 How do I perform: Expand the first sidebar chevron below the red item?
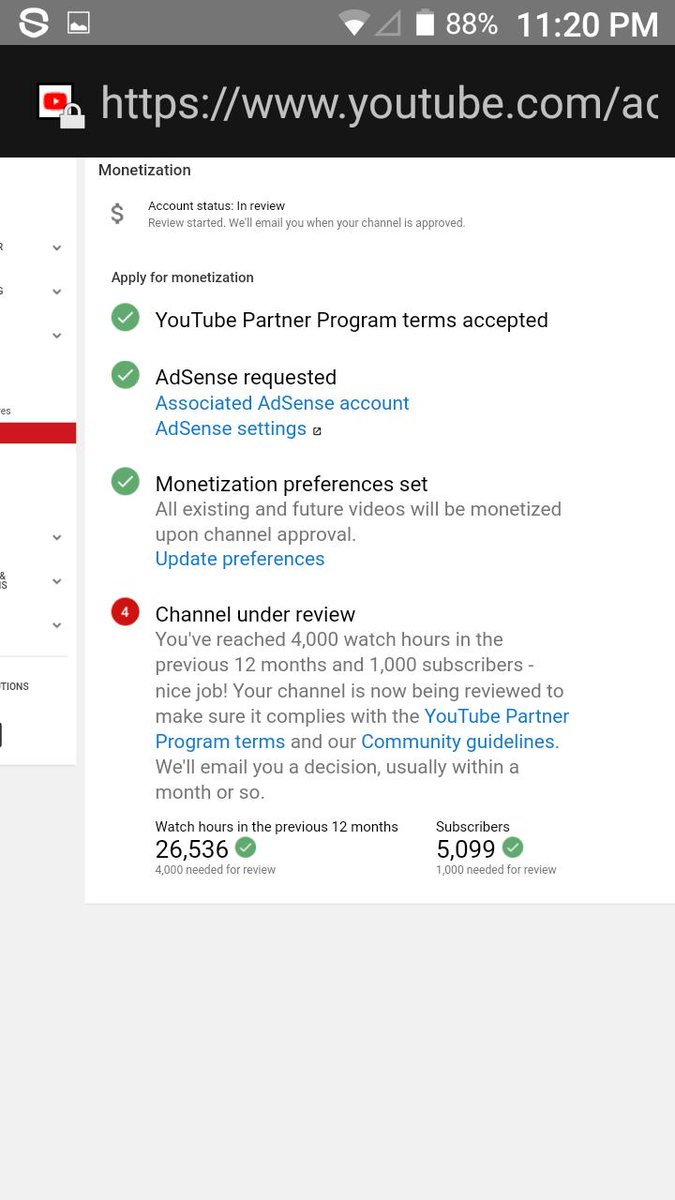pos(57,538)
